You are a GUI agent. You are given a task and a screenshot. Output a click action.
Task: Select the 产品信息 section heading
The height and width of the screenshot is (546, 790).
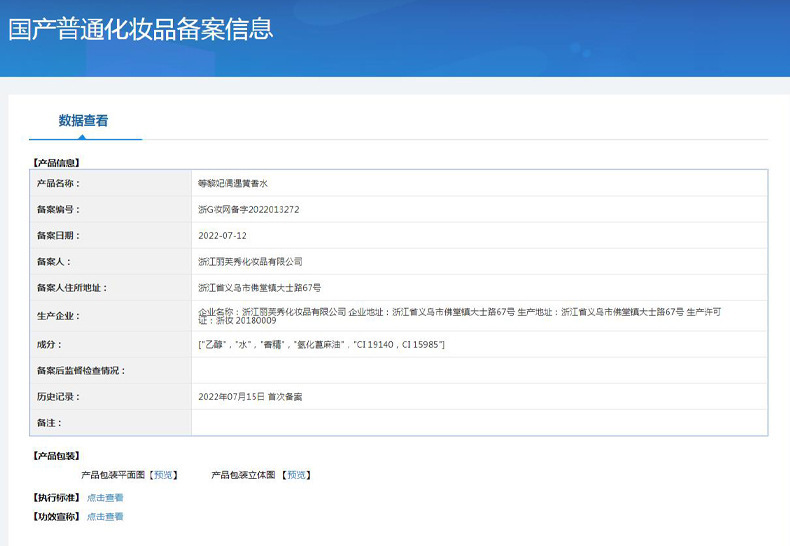click(x=56, y=163)
